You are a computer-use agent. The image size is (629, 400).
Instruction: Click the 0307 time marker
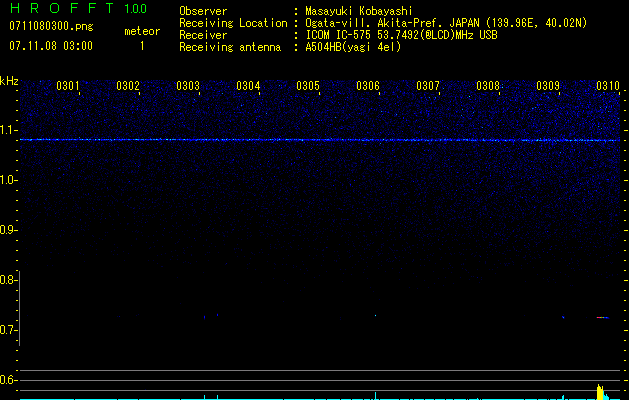click(428, 86)
